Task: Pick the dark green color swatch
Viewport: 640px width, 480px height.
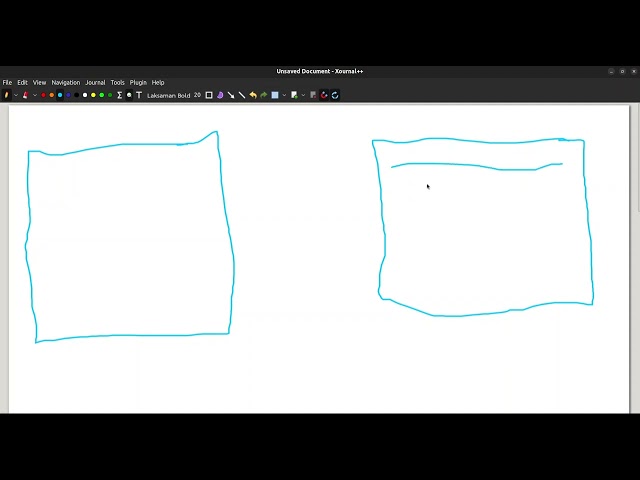Action: (x=110, y=95)
